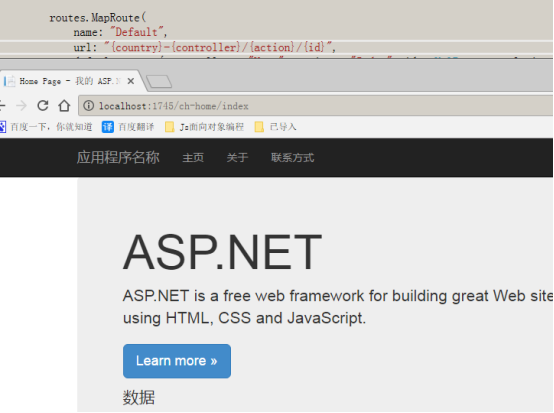Close the Home Page browser tab
This screenshot has height=413, width=554.
[x=131, y=81]
